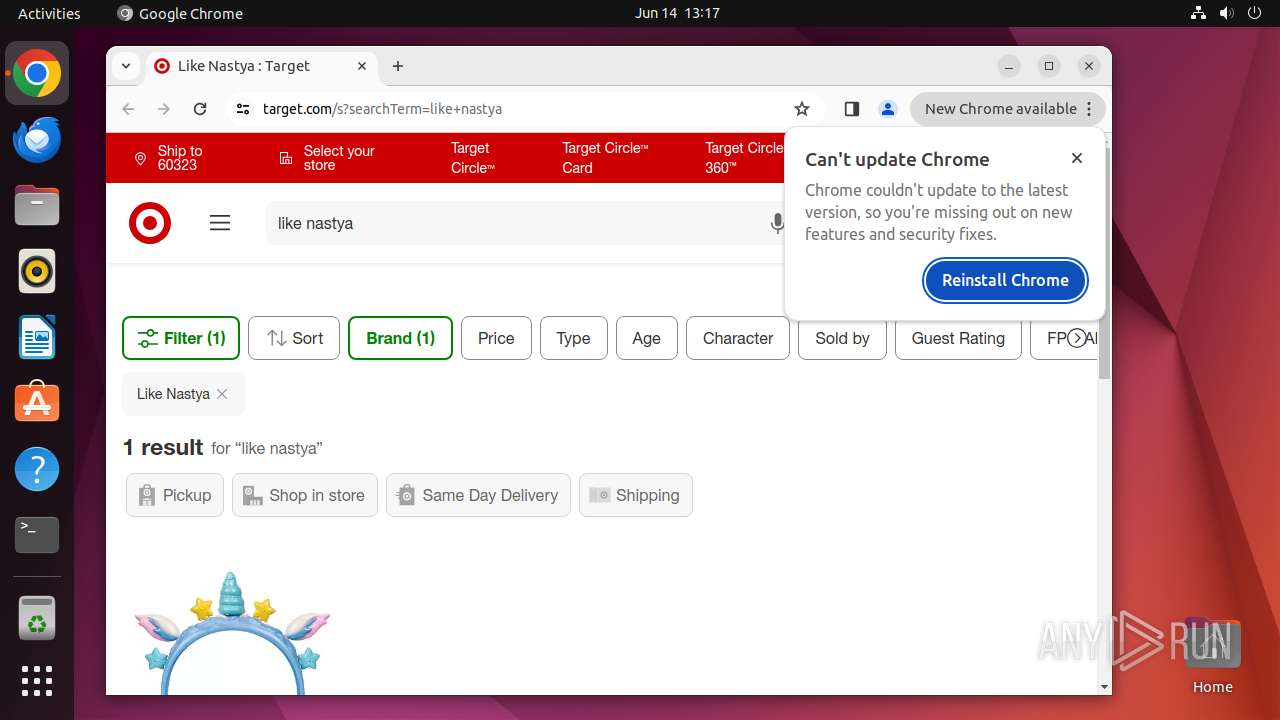Open Ubuntu Software from the dock
The image size is (1280, 720).
click(37, 403)
